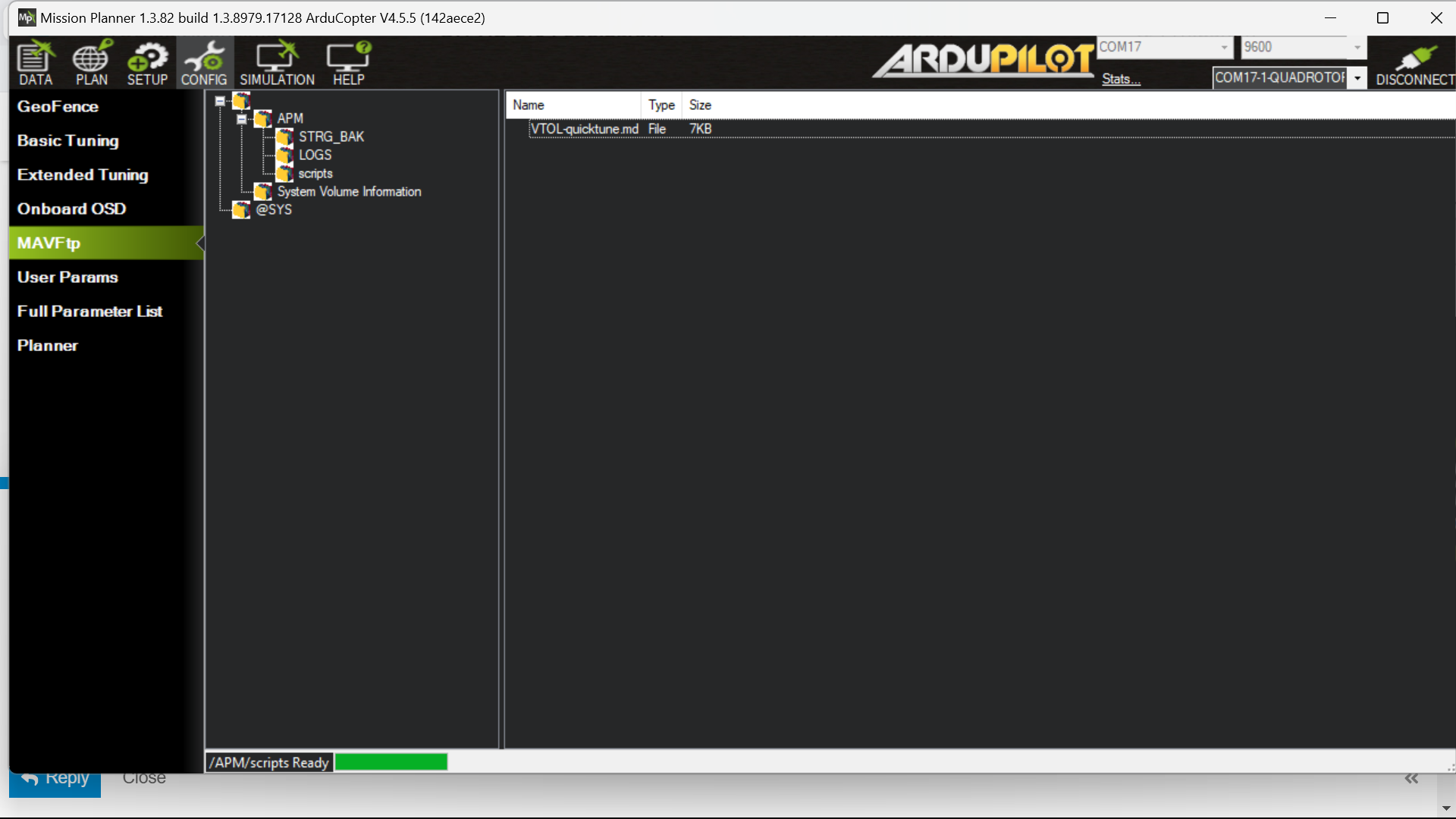Select the STRG_BAK folder label
1456x819 pixels.
click(331, 136)
